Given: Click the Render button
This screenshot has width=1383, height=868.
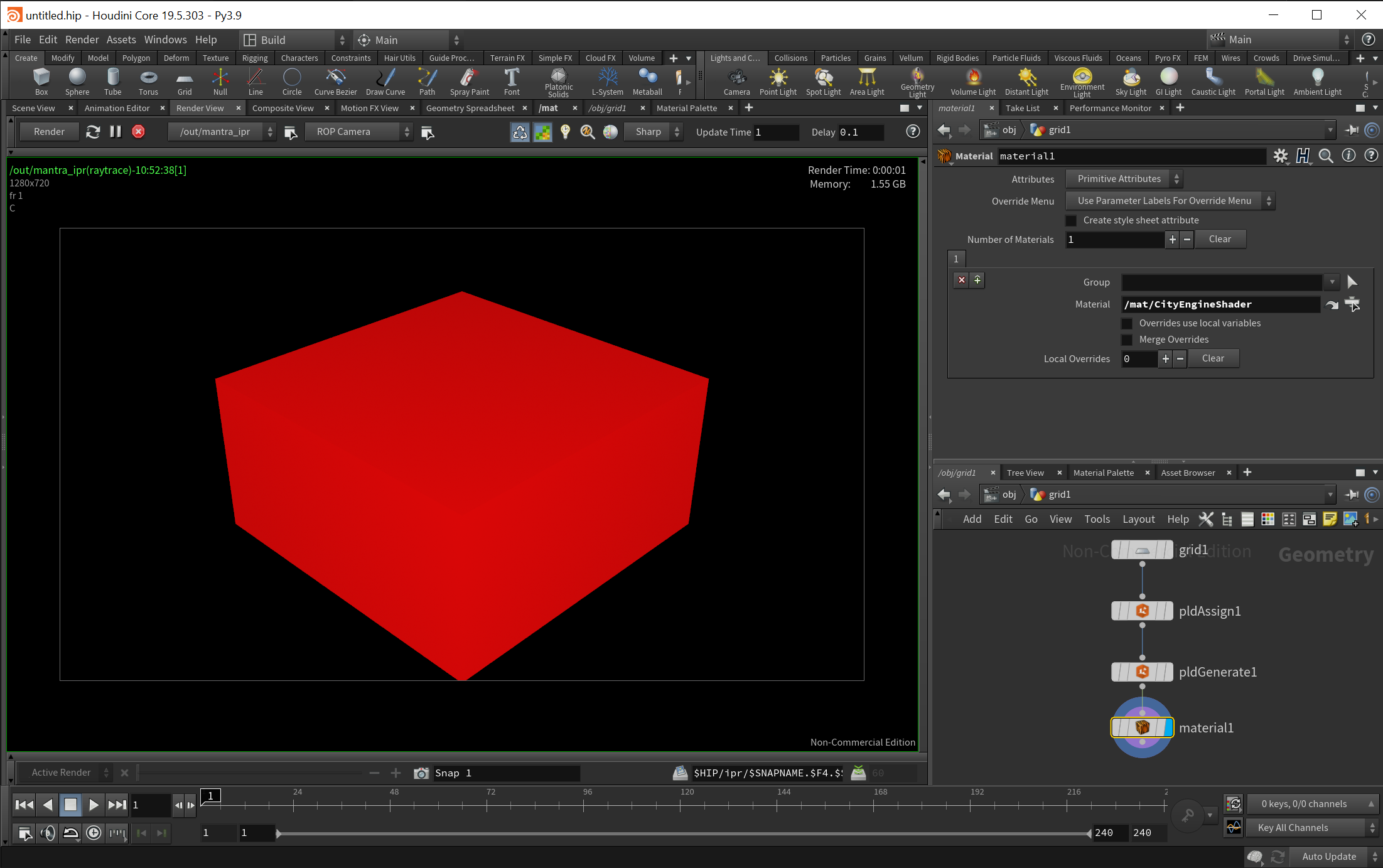Looking at the screenshot, I should coord(49,132).
